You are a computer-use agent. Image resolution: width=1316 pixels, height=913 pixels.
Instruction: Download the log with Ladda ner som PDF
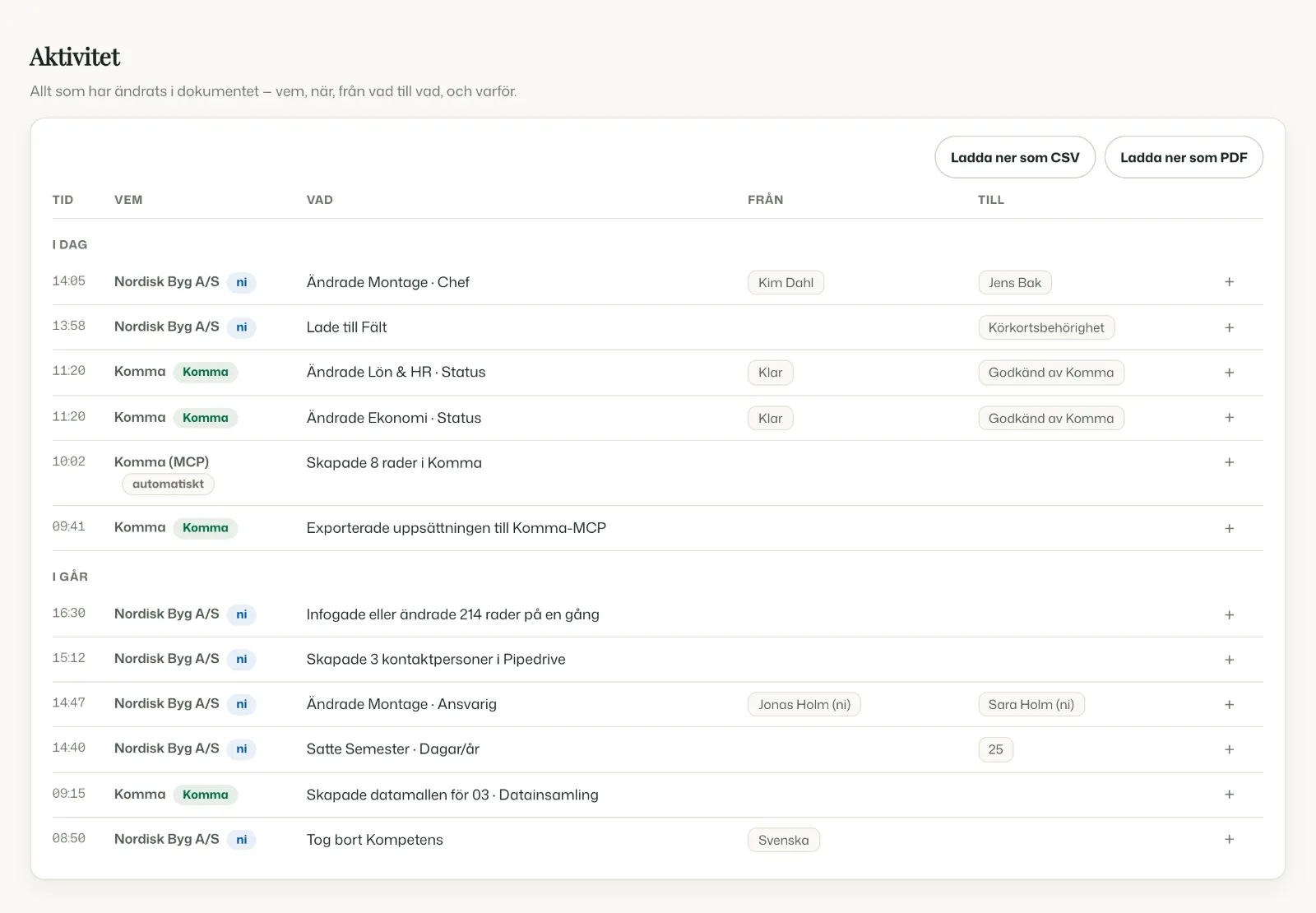point(1184,157)
